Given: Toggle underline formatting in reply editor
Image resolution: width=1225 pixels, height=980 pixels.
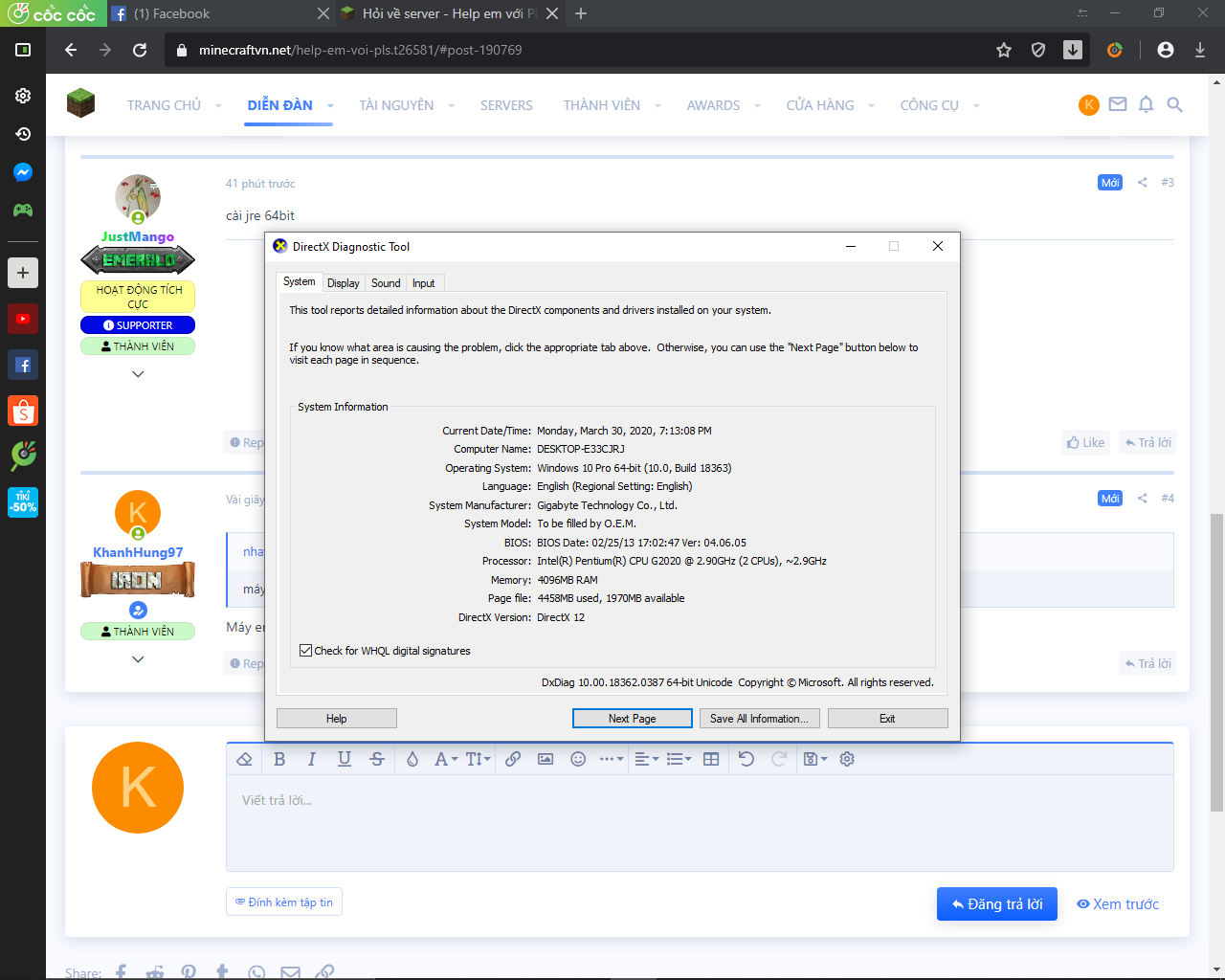Looking at the screenshot, I should click(x=345, y=759).
